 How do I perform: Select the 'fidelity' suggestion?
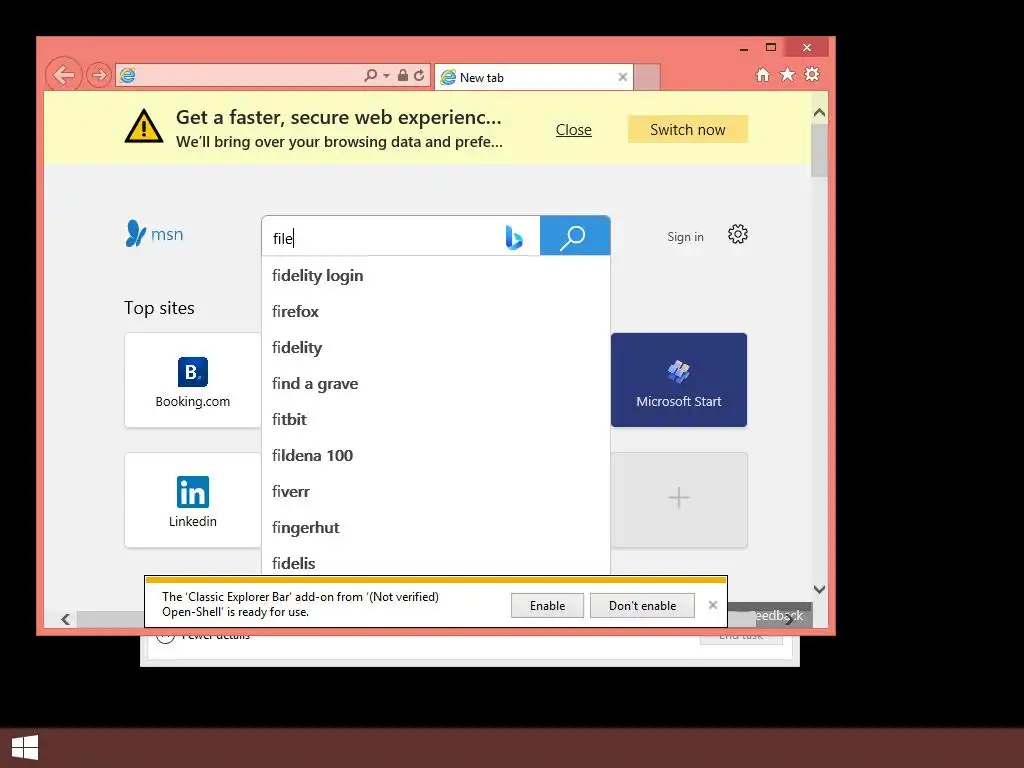point(436,347)
